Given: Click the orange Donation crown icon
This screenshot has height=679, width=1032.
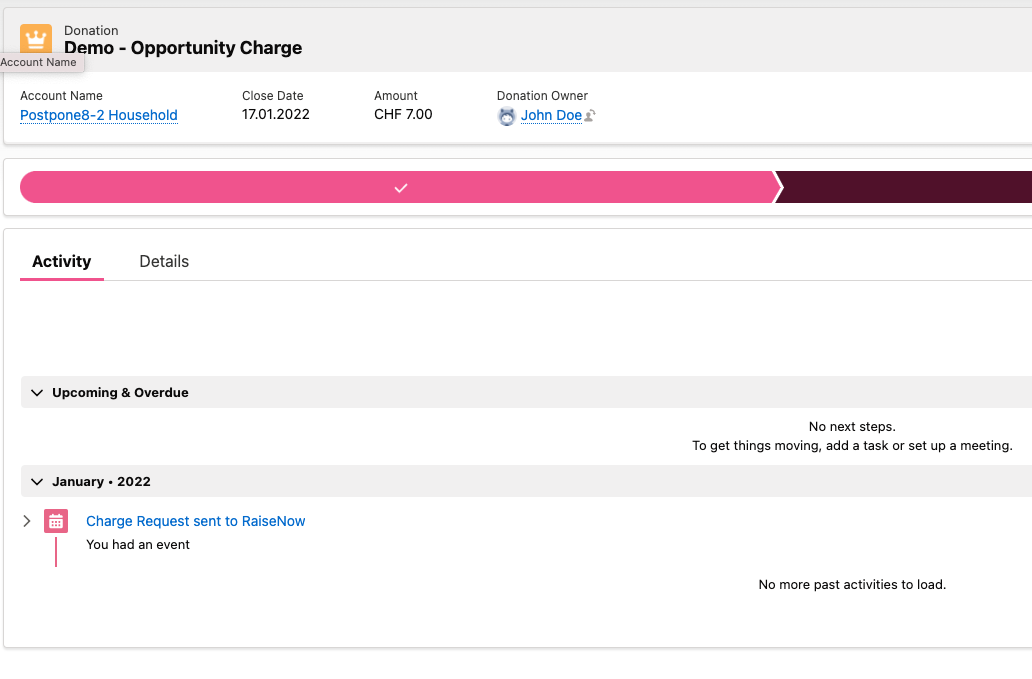Looking at the screenshot, I should pos(36,38).
